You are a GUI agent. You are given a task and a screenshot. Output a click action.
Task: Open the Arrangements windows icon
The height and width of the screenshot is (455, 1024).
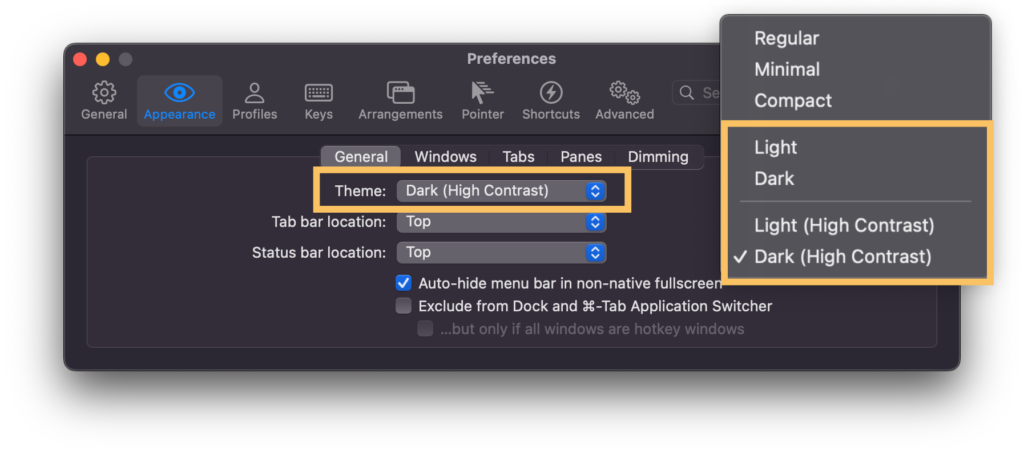pos(400,93)
